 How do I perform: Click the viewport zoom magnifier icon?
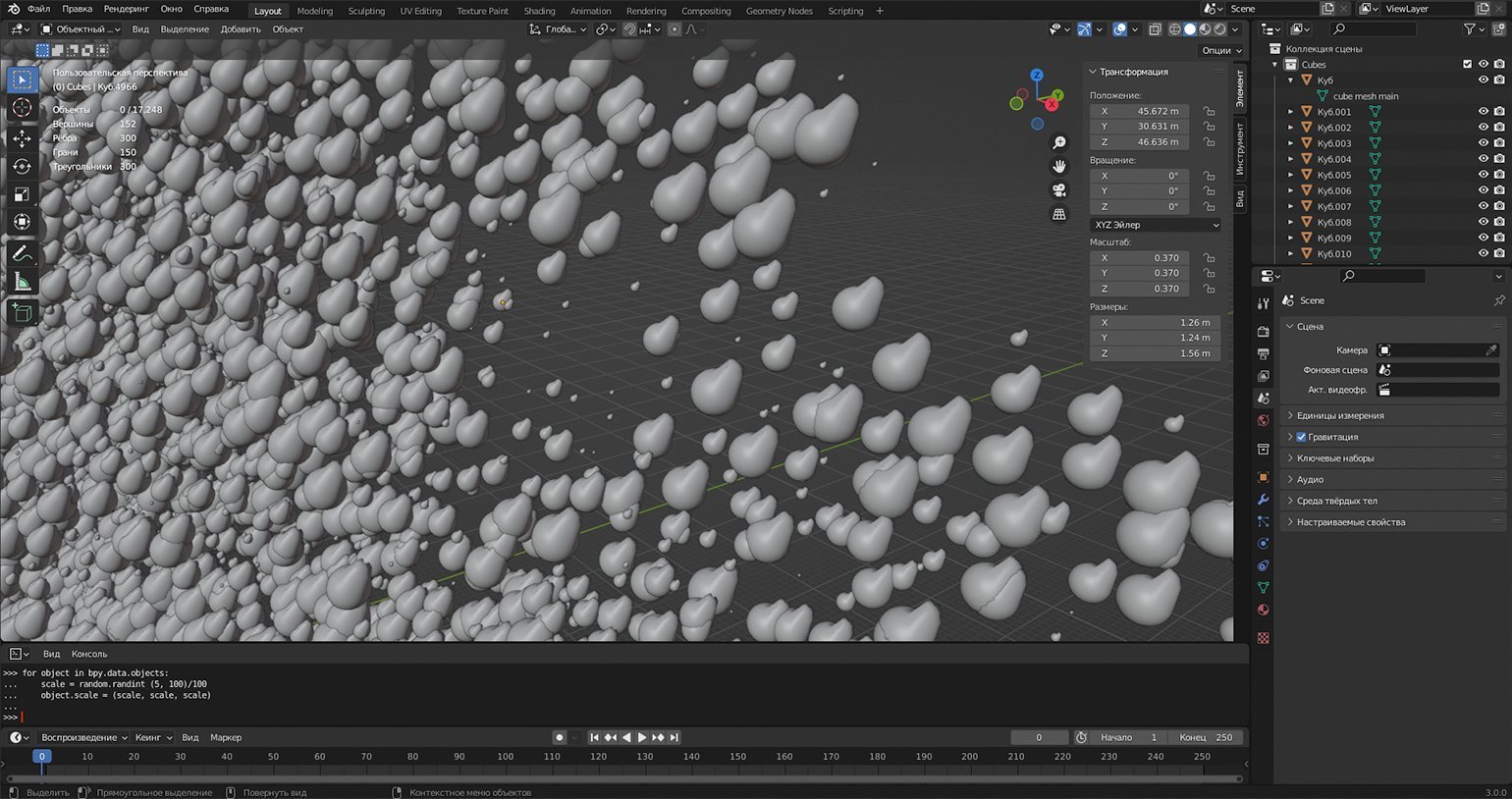tap(1059, 143)
